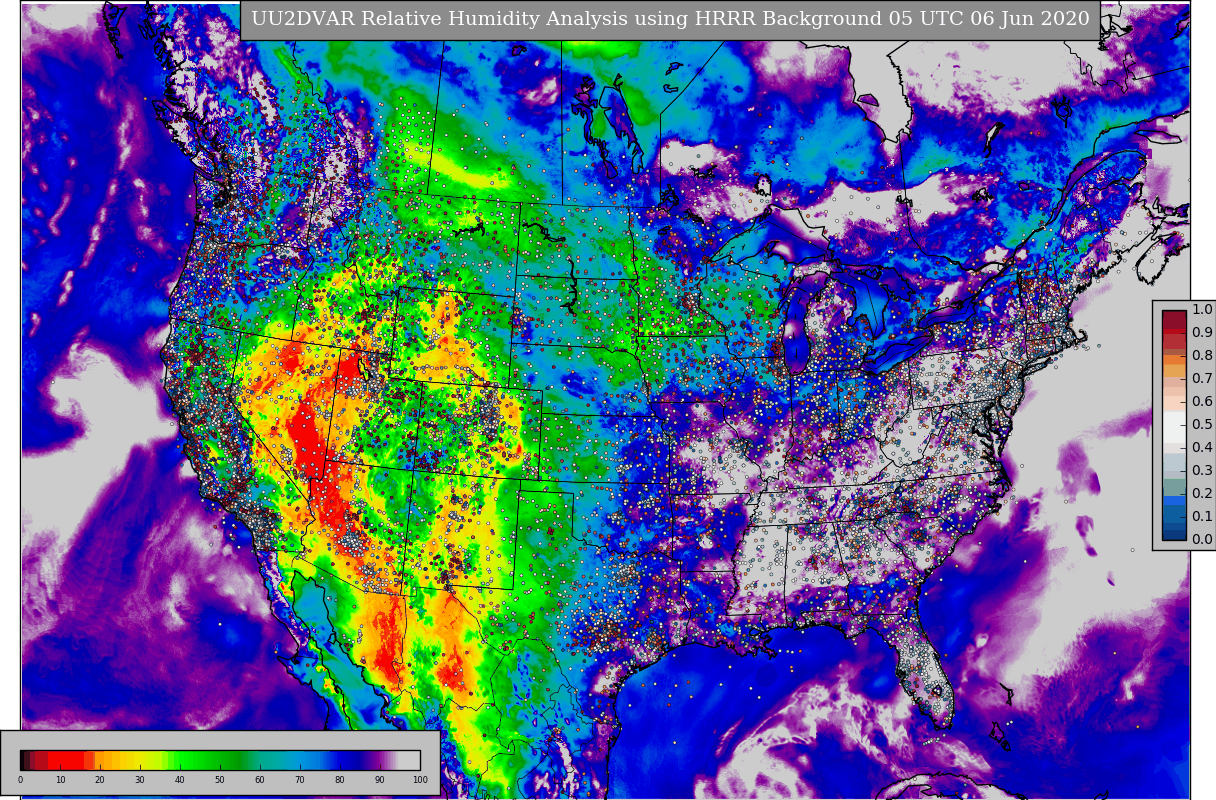The width and height of the screenshot is (1216, 800).
Task: Click the 0.8 label on vertical colorbar
Action: point(1202,355)
